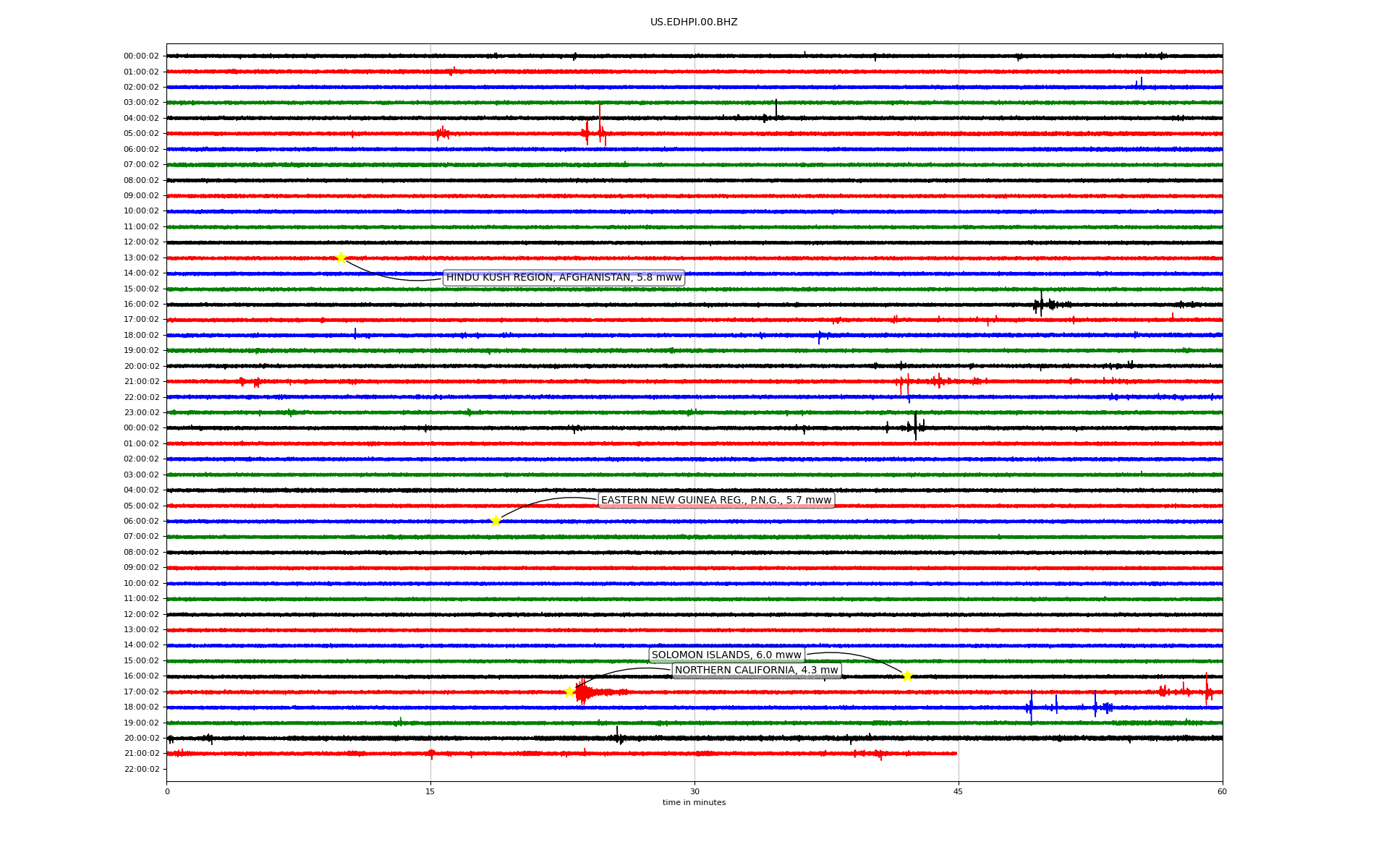Click the Solomon Islands star marker
This screenshot has height=868, width=1389.
pyautogui.click(x=907, y=676)
